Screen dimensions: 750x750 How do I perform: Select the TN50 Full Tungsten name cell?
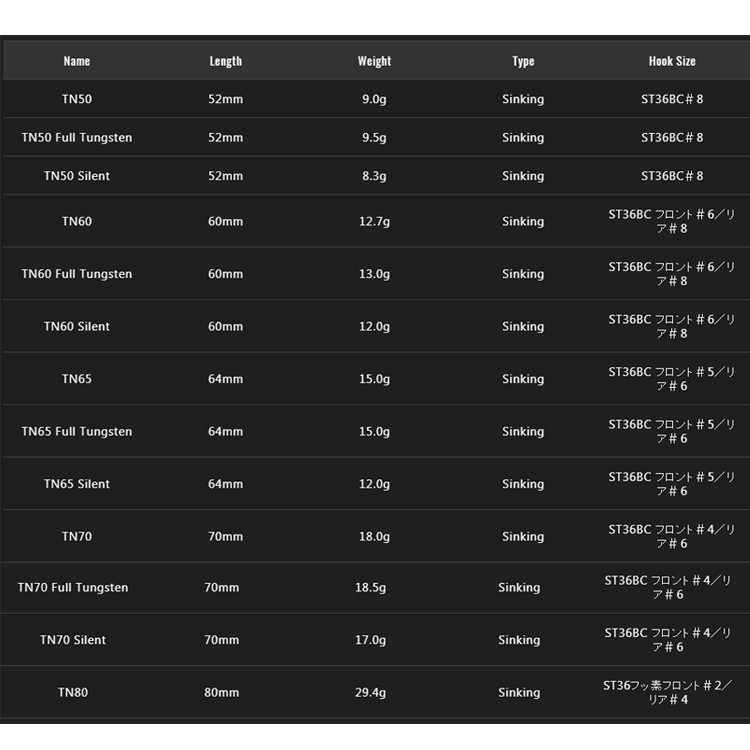pos(77,138)
